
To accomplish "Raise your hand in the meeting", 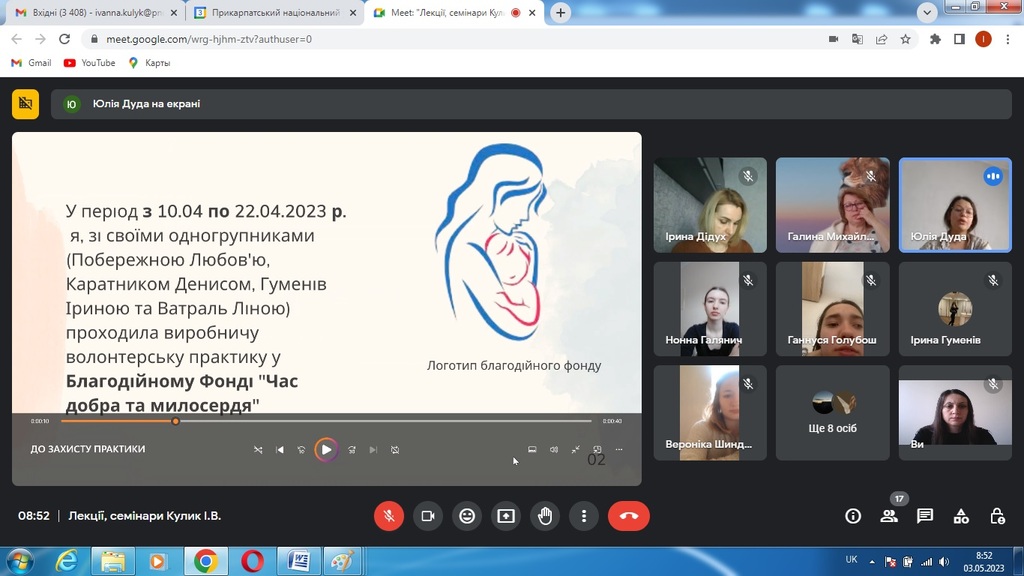I will tap(545, 516).
